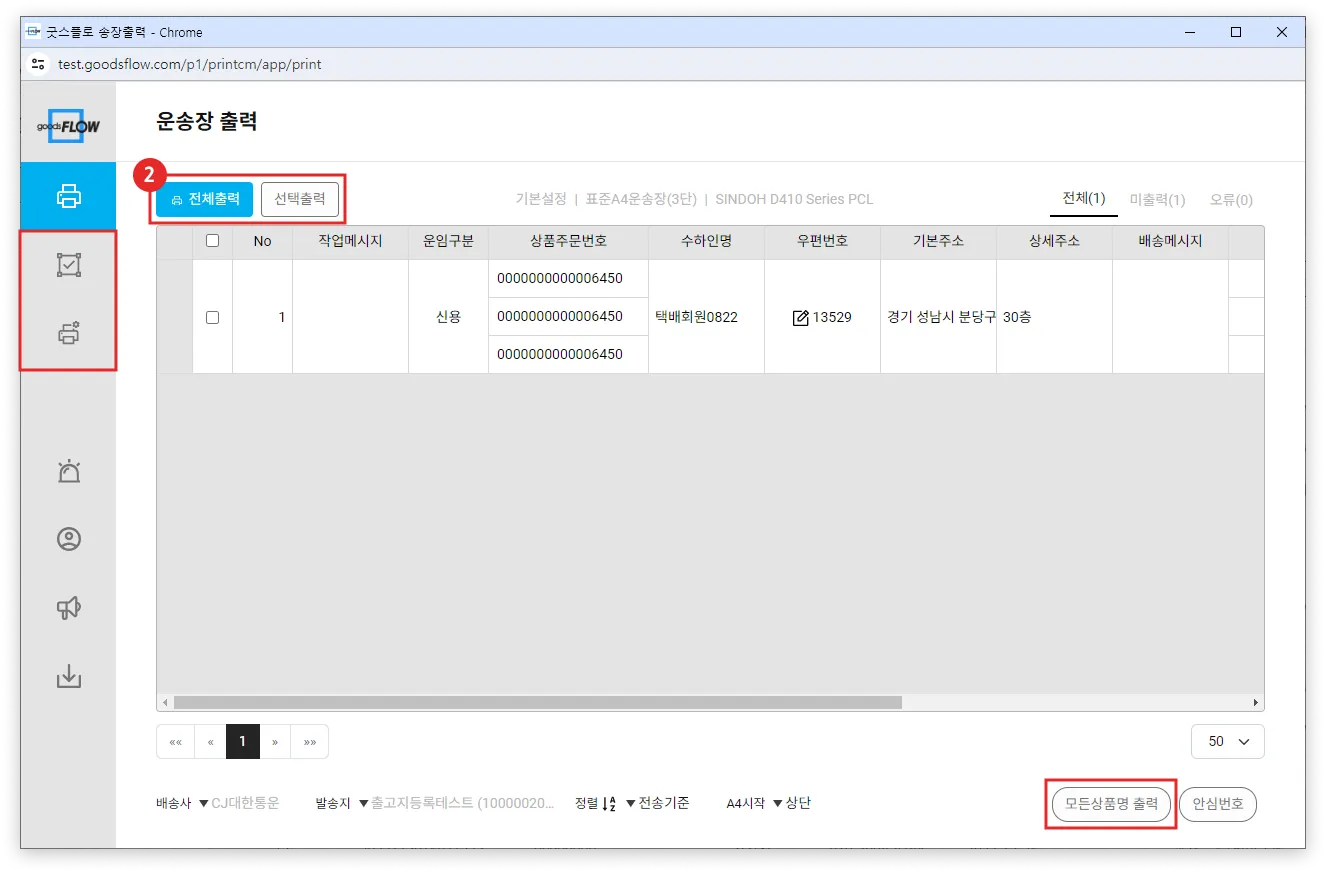Click the detail address cell 30층
1326x873 pixels.
pos(1054,317)
